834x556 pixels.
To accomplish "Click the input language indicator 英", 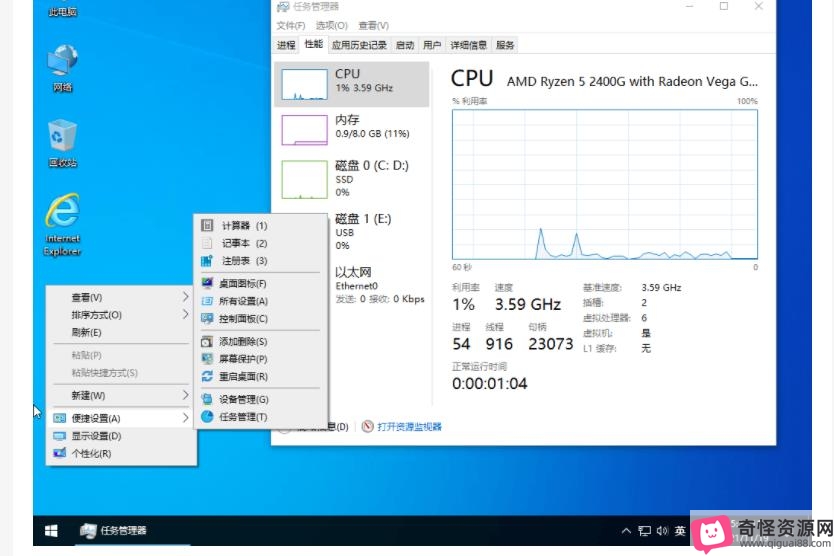I will tap(680, 530).
